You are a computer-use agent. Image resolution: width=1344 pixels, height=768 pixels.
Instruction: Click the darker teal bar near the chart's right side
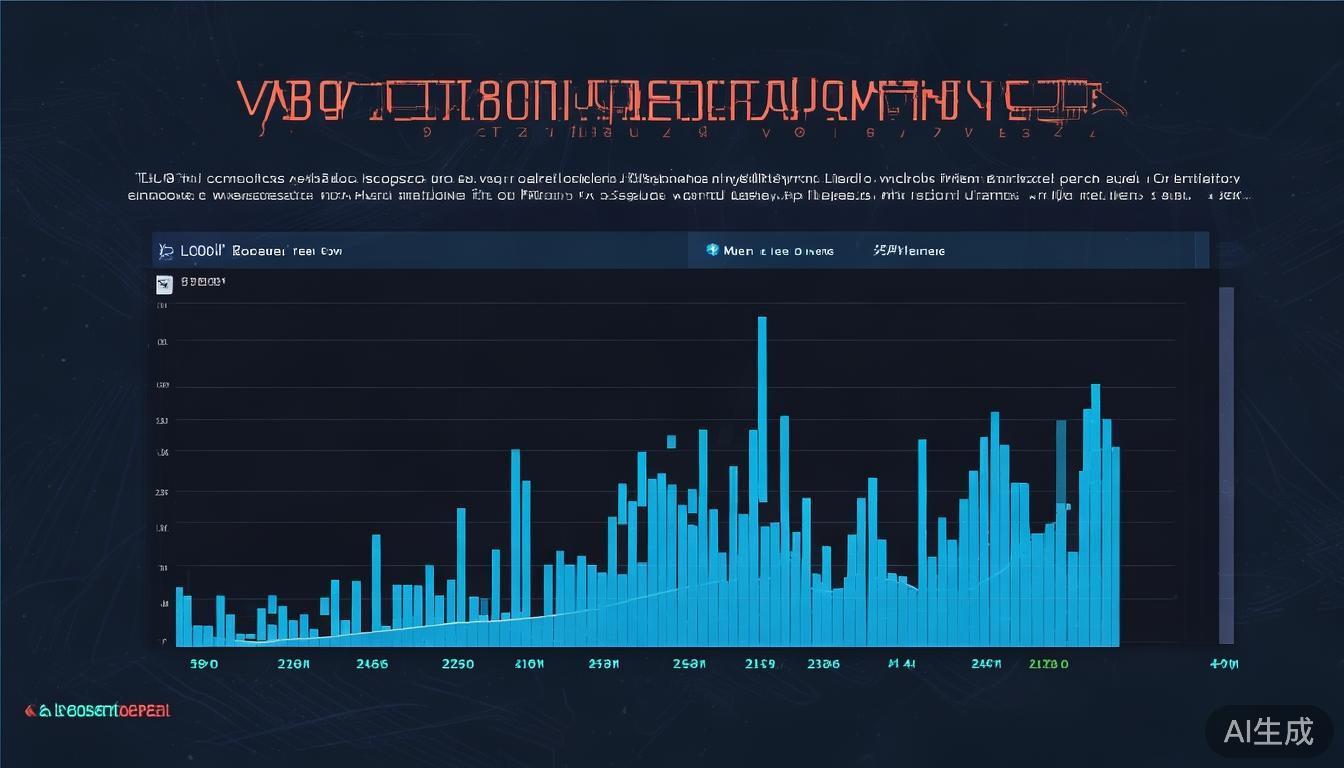pos(1061,462)
